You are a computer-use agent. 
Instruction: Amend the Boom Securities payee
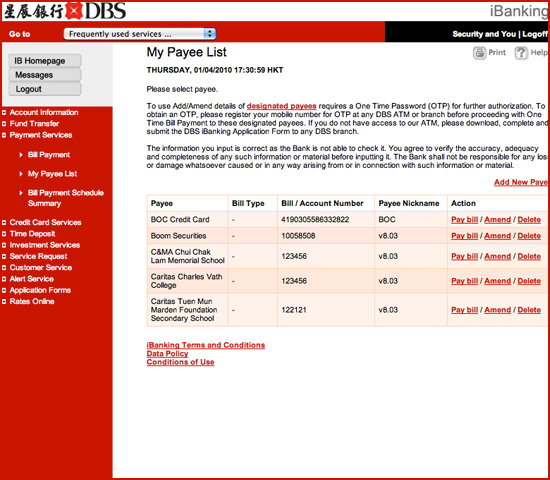497,236
